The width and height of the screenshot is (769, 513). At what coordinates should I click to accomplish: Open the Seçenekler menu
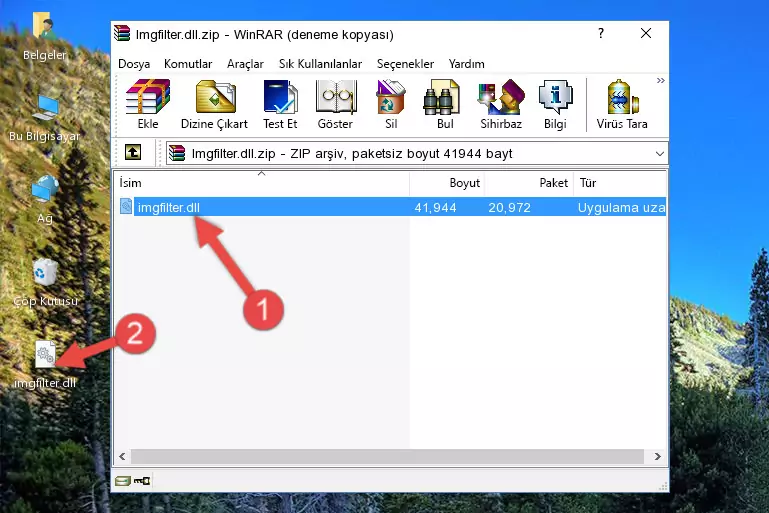pyautogui.click(x=405, y=64)
